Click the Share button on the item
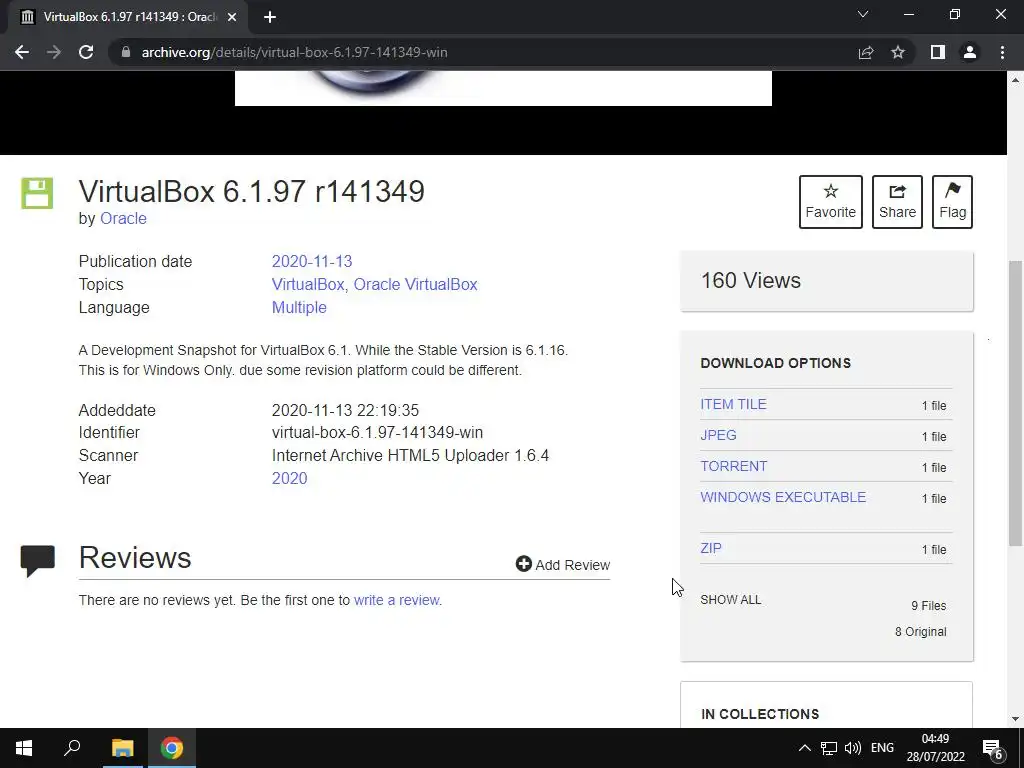 (897, 202)
